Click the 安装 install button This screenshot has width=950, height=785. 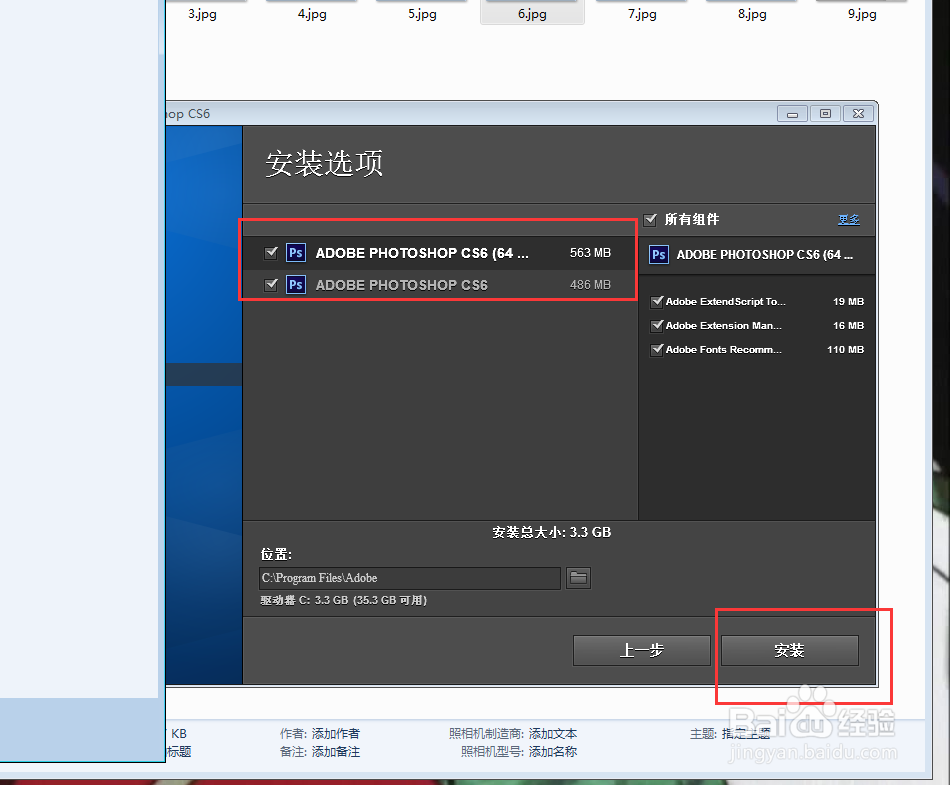789,650
